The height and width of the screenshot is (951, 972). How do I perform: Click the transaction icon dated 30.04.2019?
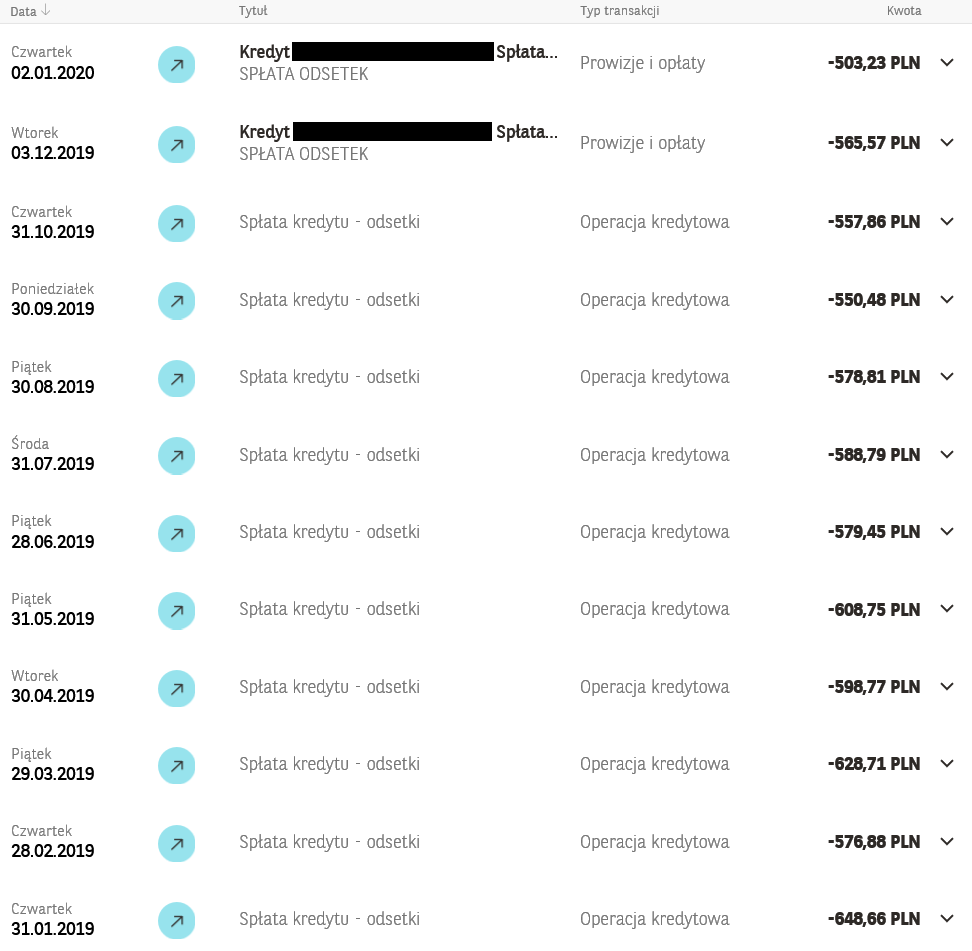(177, 689)
